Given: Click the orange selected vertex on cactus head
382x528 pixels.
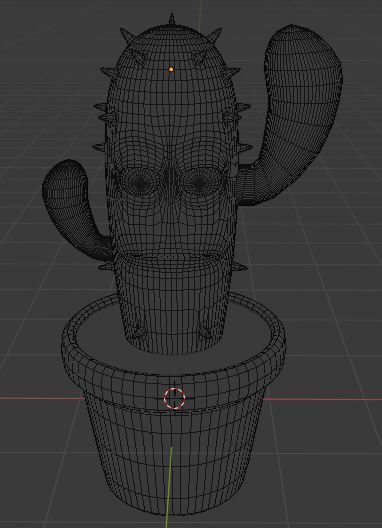Looking at the screenshot, I should coord(171,69).
